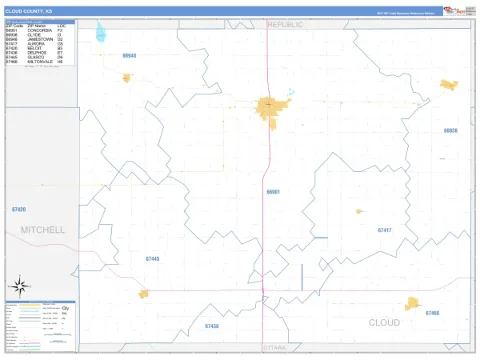
Task: Click the publisher logo beside the title bar
Action: [x=454, y=11]
